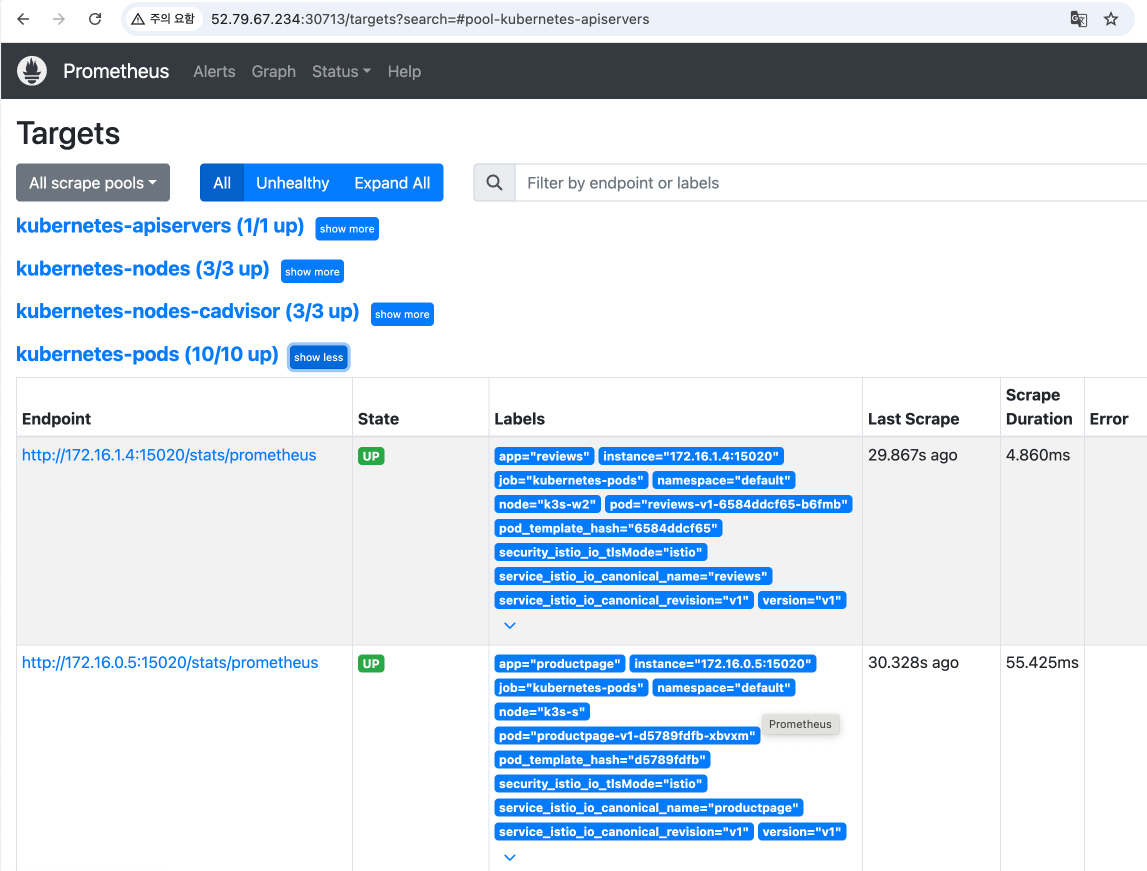The height and width of the screenshot is (871, 1147).
Task: Click the app="reviews" label badge
Action: coord(544,456)
